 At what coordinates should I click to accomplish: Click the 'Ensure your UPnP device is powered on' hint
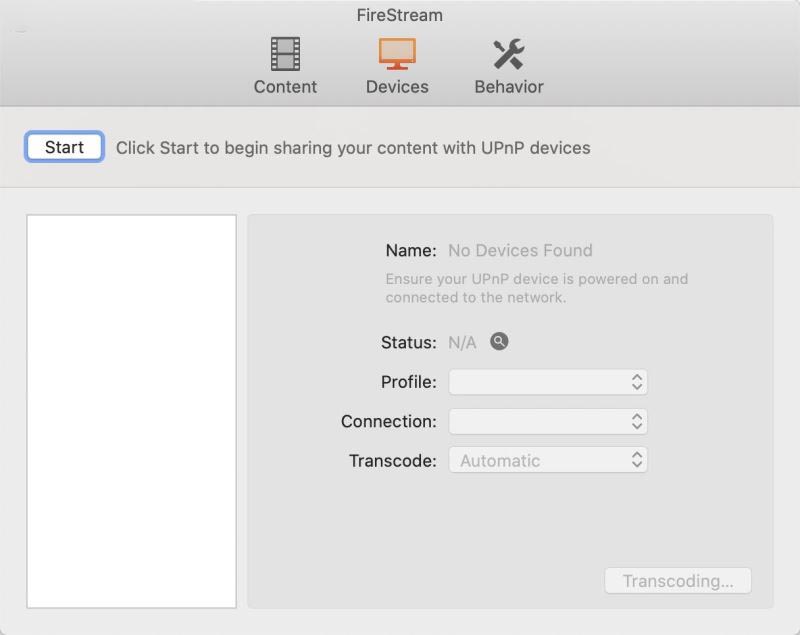(537, 288)
